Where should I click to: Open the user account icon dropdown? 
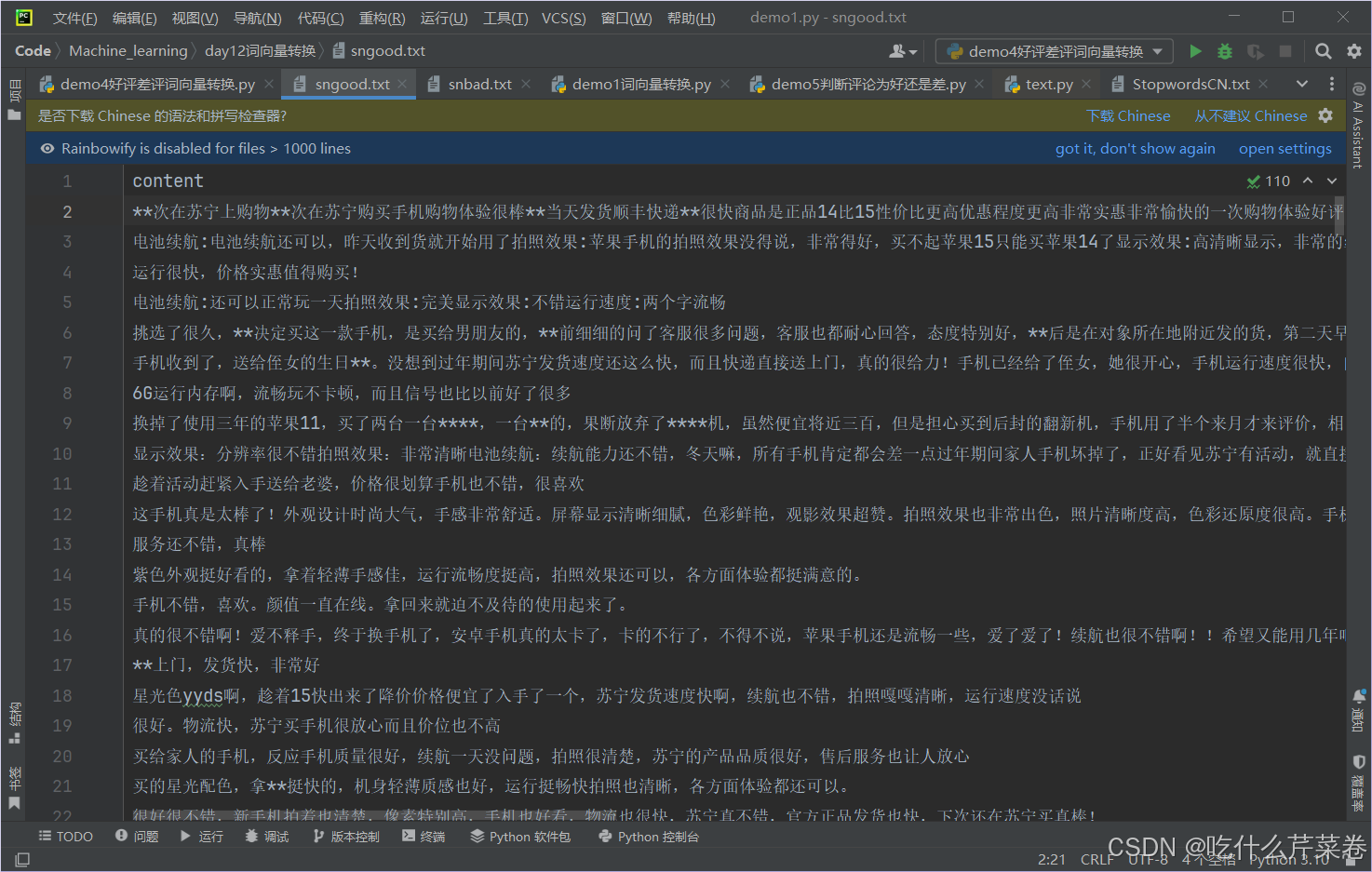903,51
